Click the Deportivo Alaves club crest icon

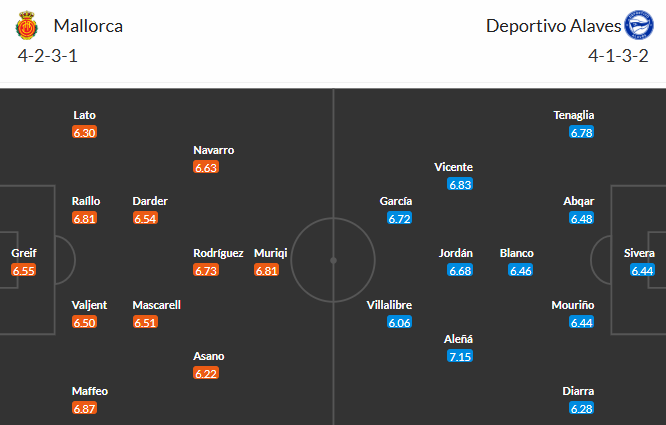[x=637, y=26]
